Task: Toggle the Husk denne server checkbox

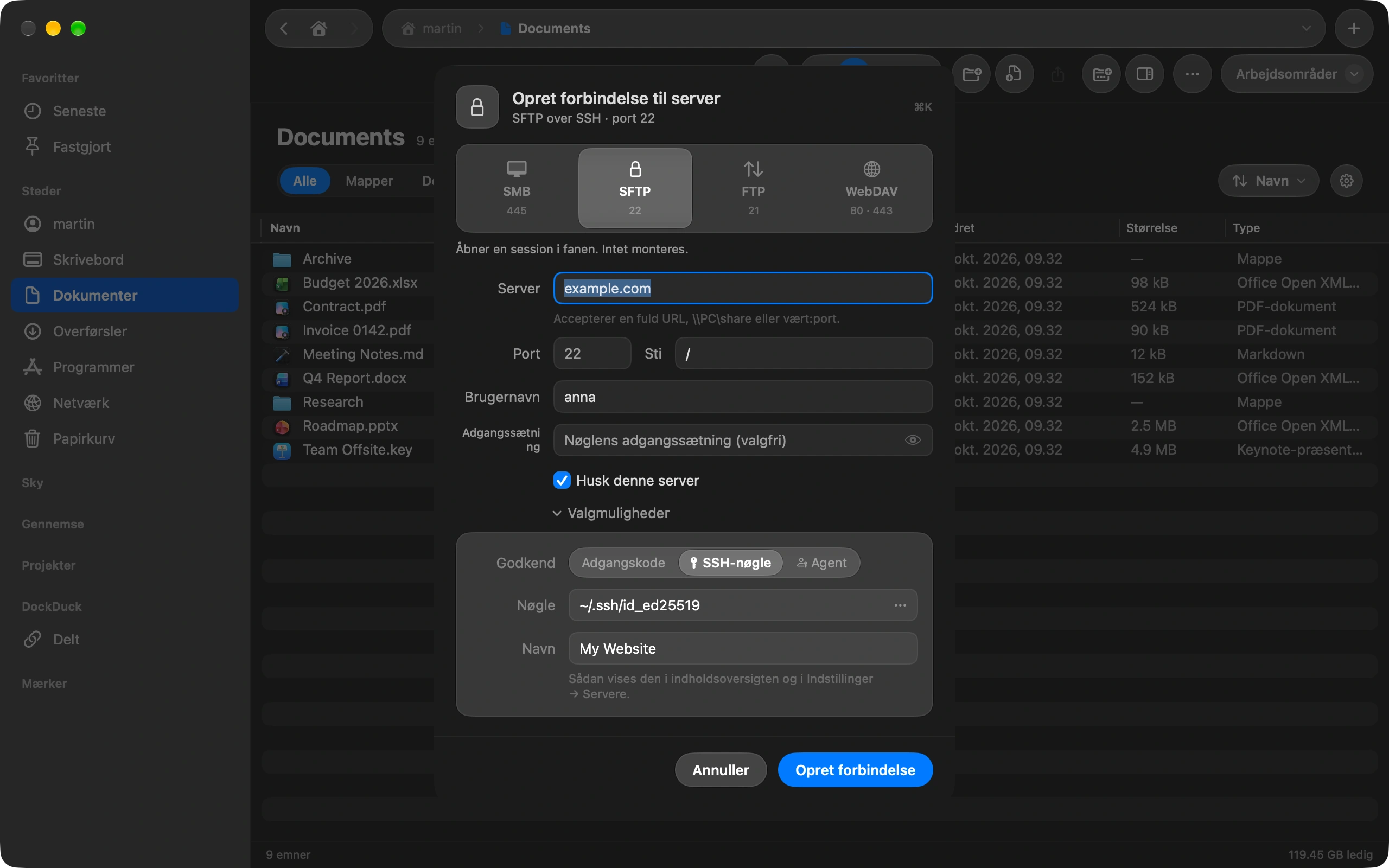Action: (562, 480)
